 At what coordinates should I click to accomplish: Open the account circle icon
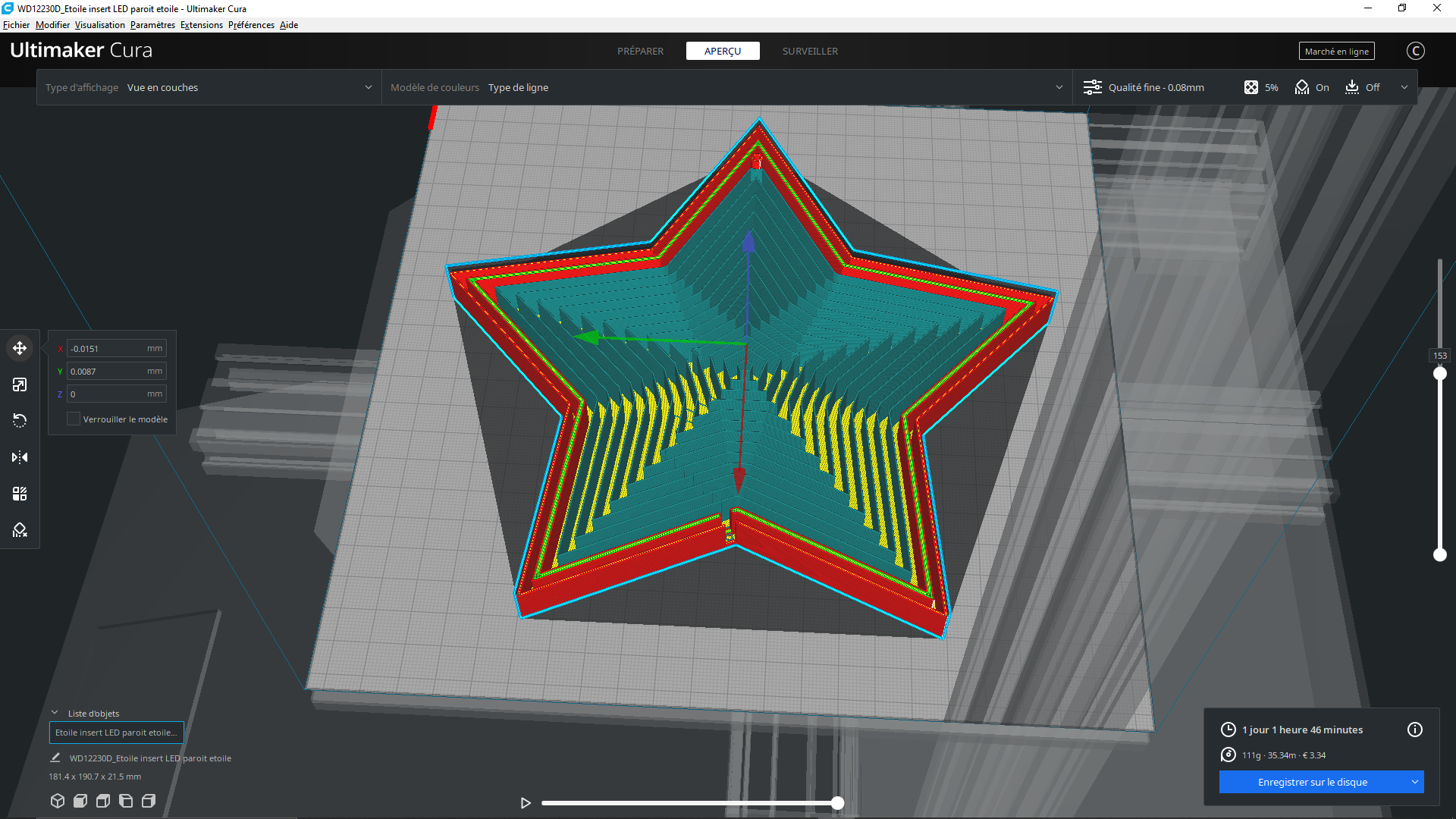[1415, 51]
